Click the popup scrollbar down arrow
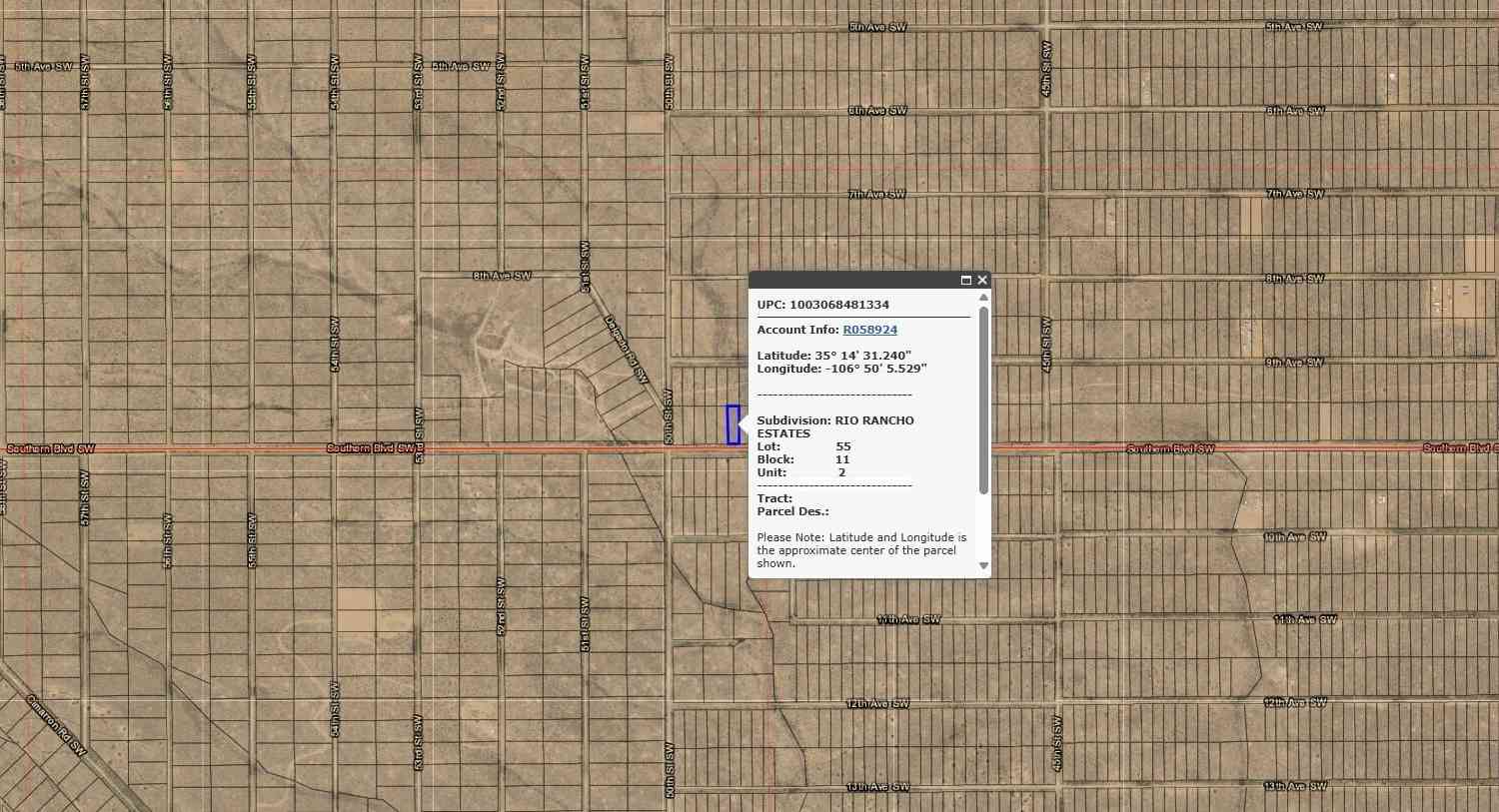The width and height of the screenshot is (1499, 812). tap(983, 565)
